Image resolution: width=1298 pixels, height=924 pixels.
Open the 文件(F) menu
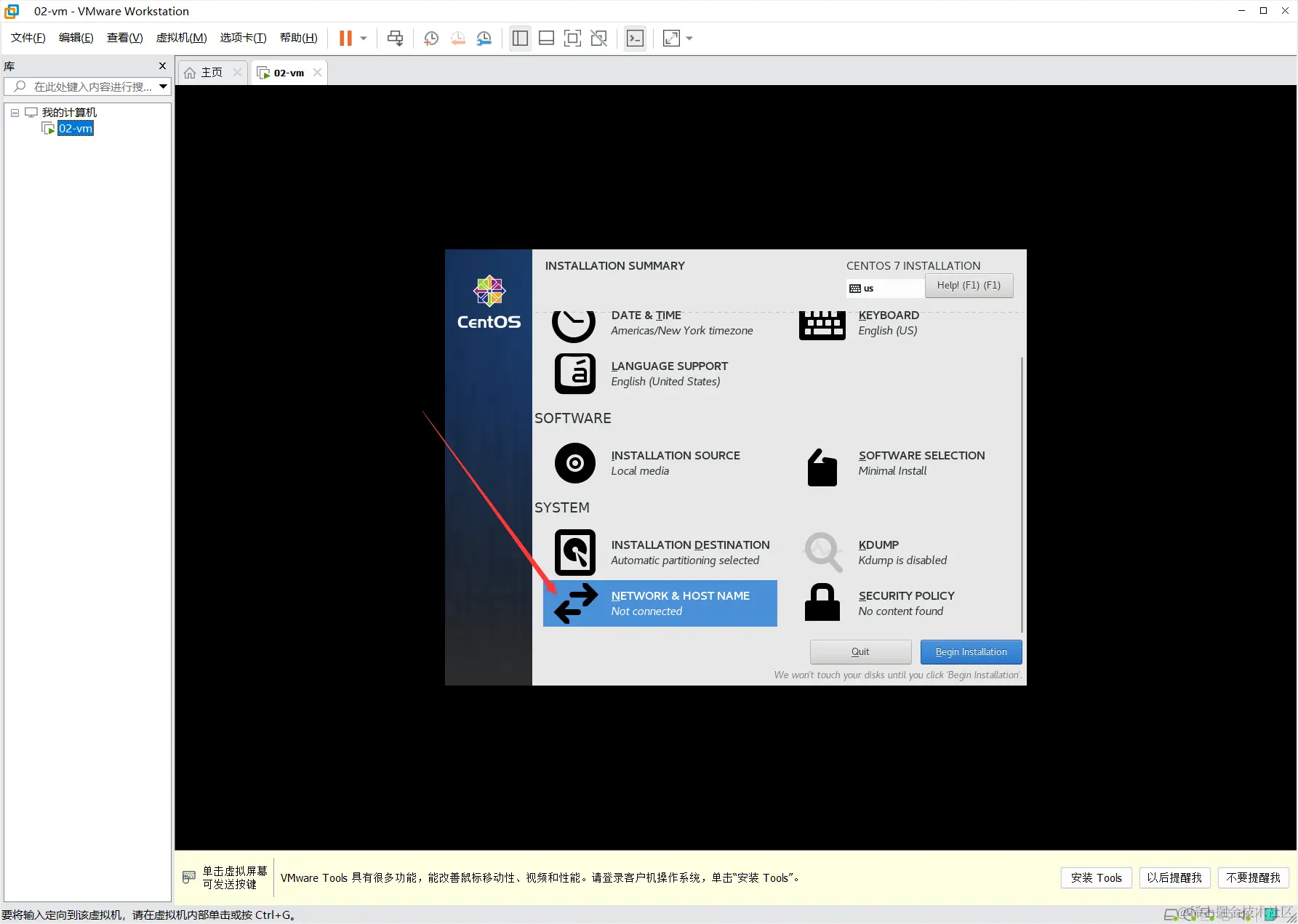point(28,38)
